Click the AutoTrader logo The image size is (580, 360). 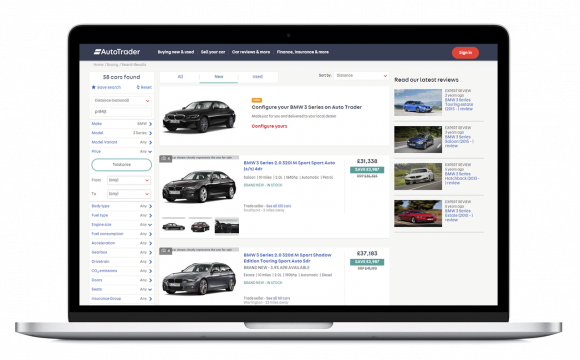click(117, 52)
